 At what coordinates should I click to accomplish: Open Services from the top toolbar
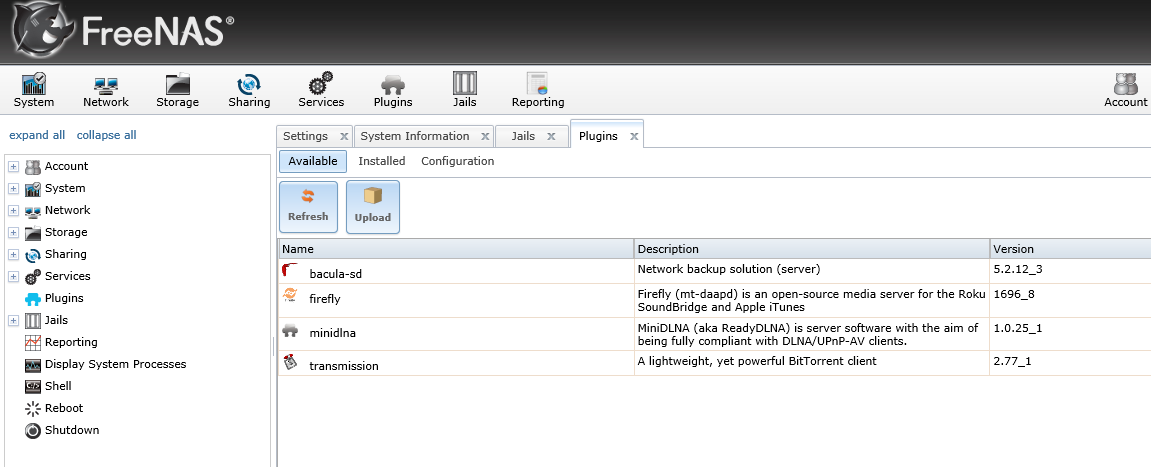click(321, 90)
